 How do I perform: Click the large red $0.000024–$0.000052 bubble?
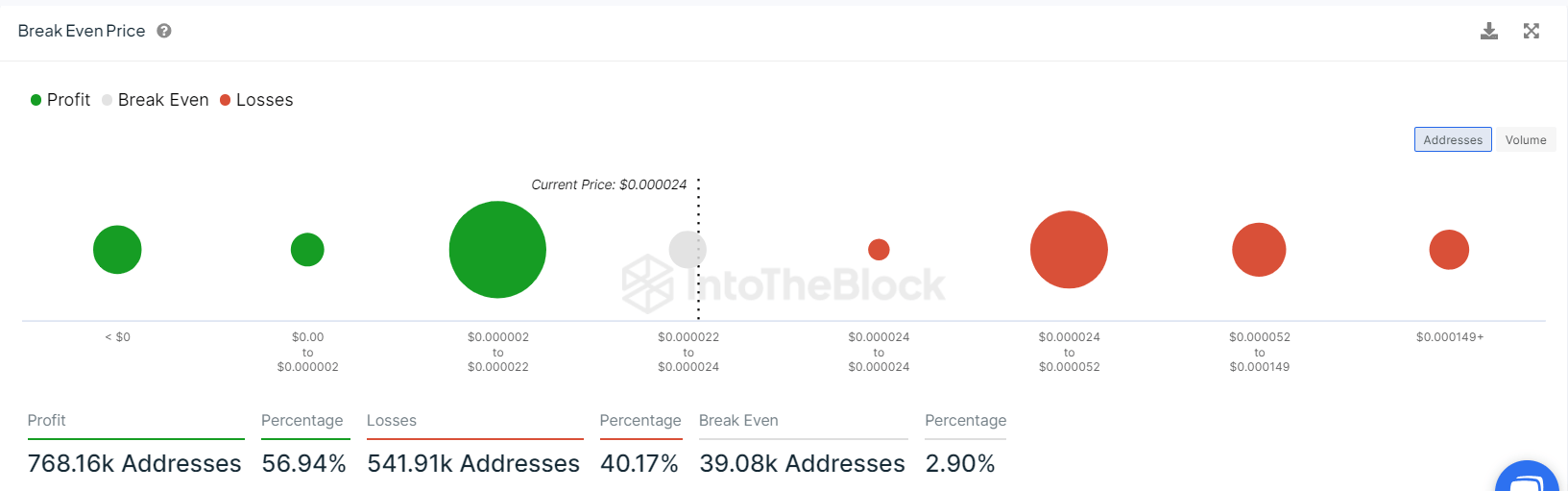point(1069,250)
